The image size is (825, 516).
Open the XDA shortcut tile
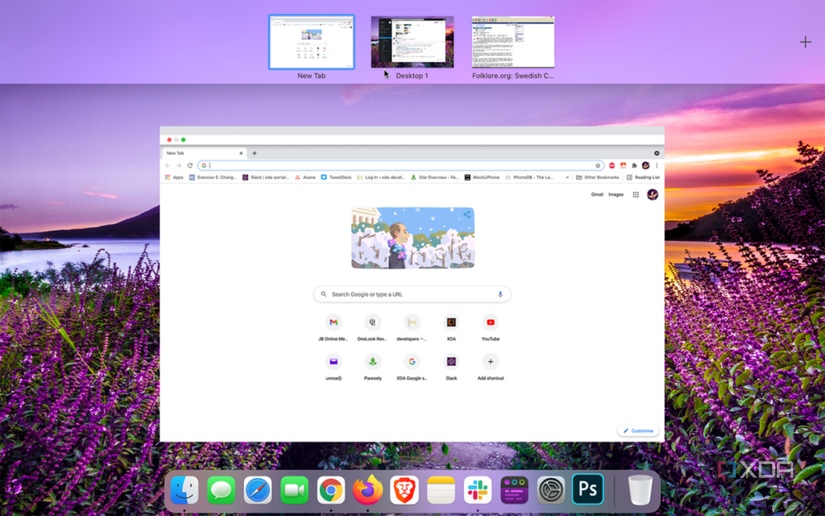451,328
